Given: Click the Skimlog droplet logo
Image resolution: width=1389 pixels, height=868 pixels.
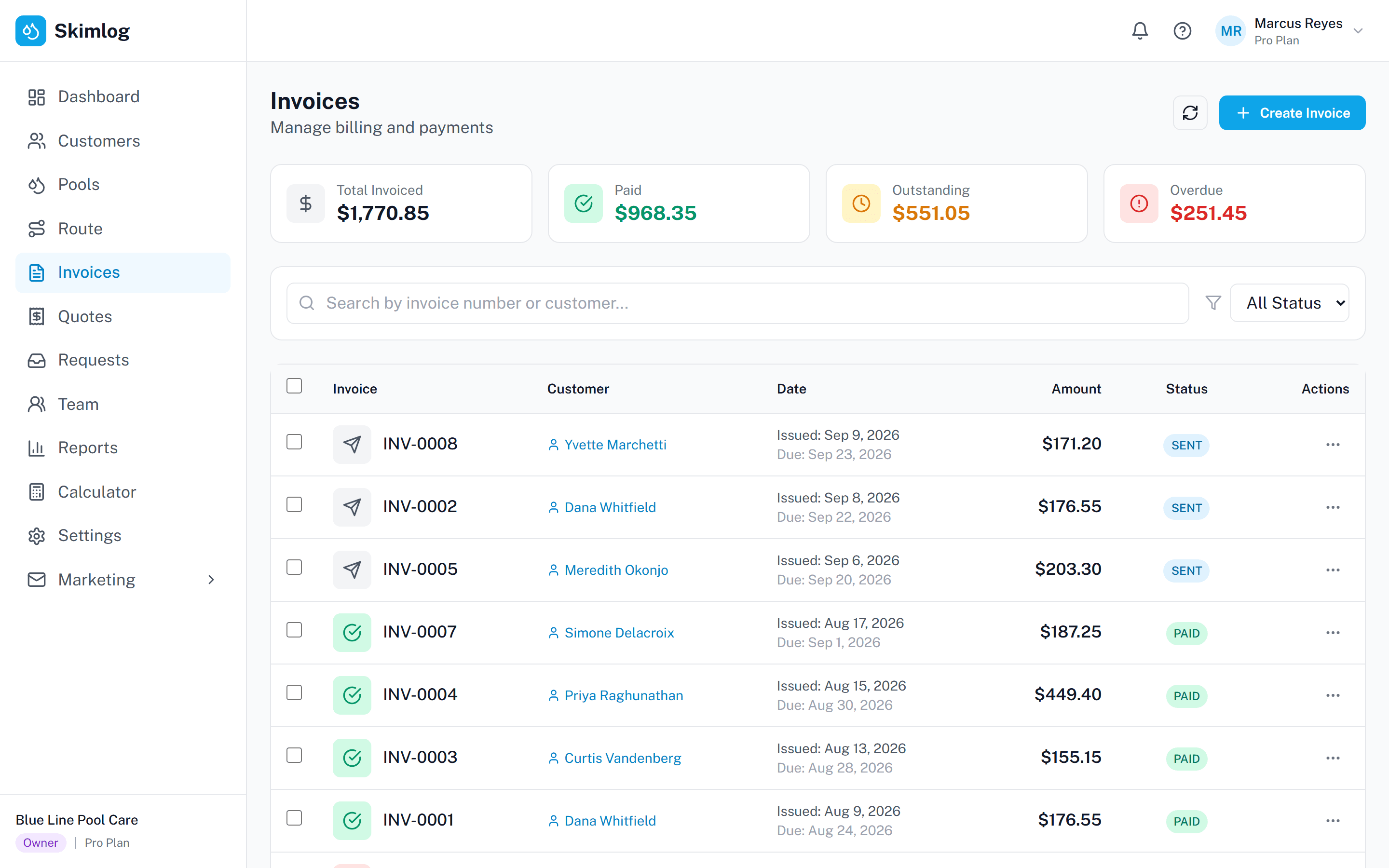Looking at the screenshot, I should tap(31, 30).
